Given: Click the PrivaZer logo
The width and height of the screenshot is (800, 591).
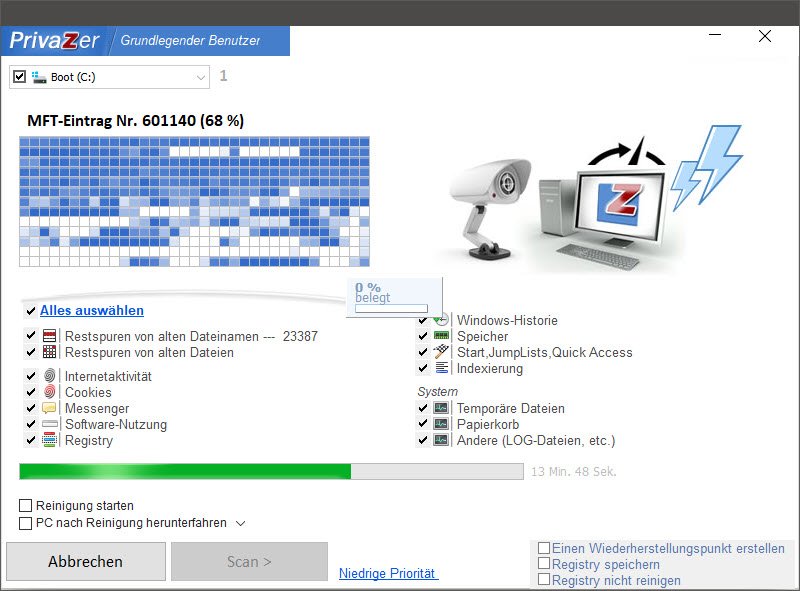Looking at the screenshot, I should tap(54, 40).
